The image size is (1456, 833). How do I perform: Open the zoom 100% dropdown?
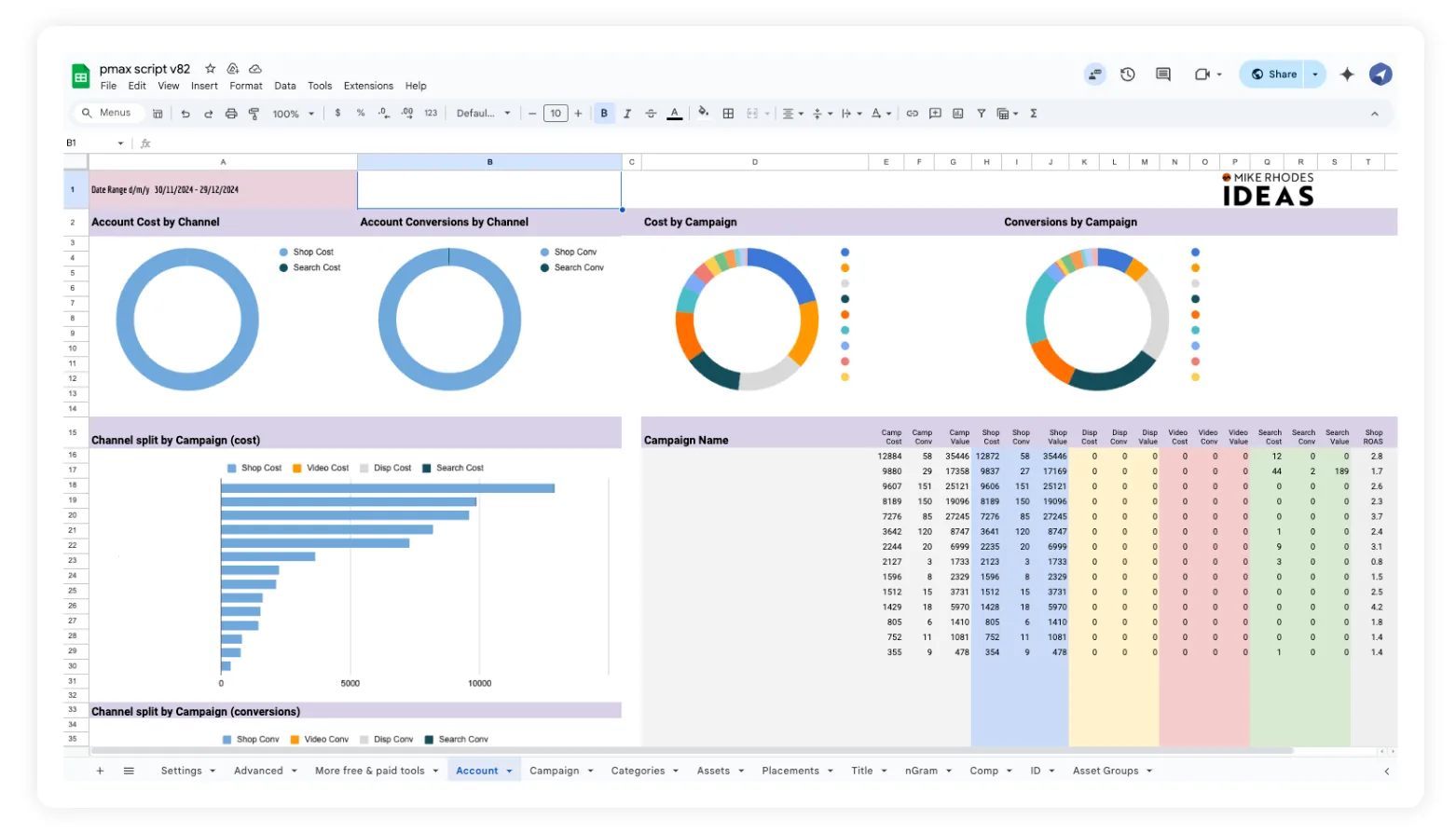(293, 114)
